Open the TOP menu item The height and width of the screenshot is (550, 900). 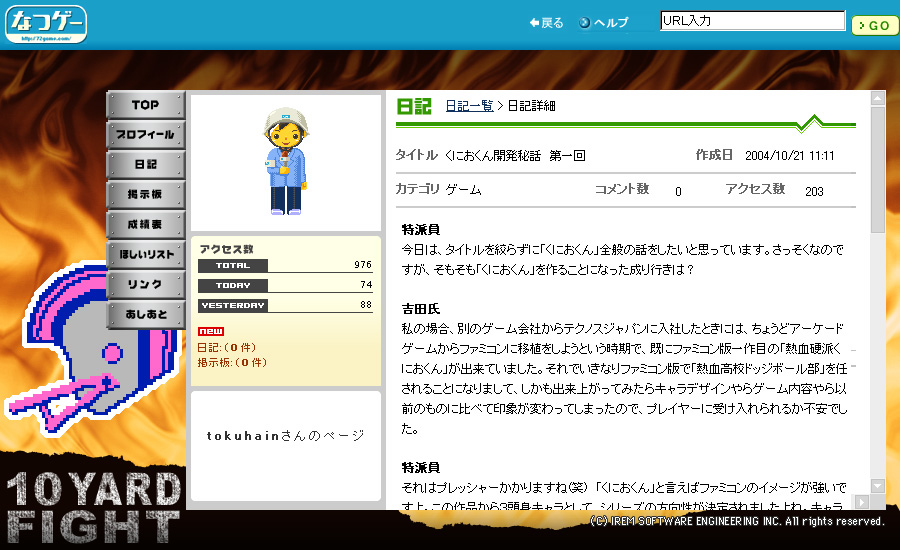coord(146,105)
